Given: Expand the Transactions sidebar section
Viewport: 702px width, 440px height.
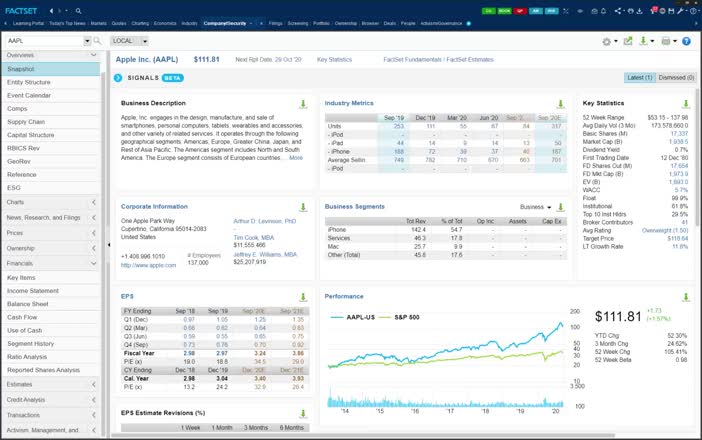Looking at the screenshot, I should (x=94, y=415).
